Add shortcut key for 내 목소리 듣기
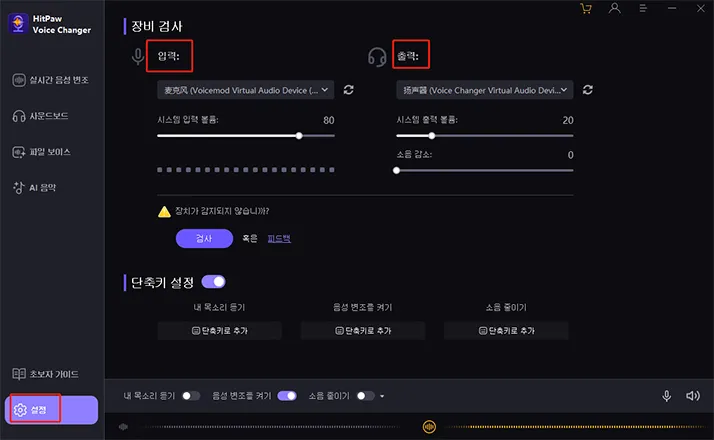The width and height of the screenshot is (714, 440). [219, 331]
